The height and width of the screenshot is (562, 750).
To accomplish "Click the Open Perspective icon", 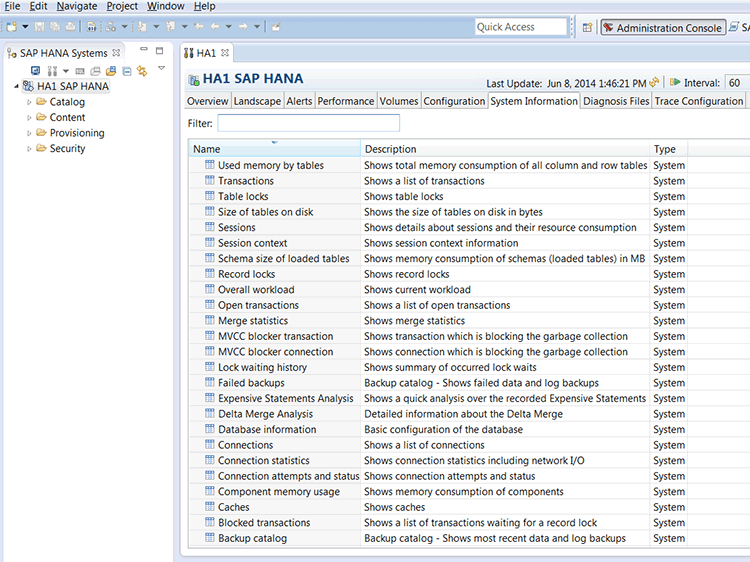I will pyautogui.click(x=587, y=27).
